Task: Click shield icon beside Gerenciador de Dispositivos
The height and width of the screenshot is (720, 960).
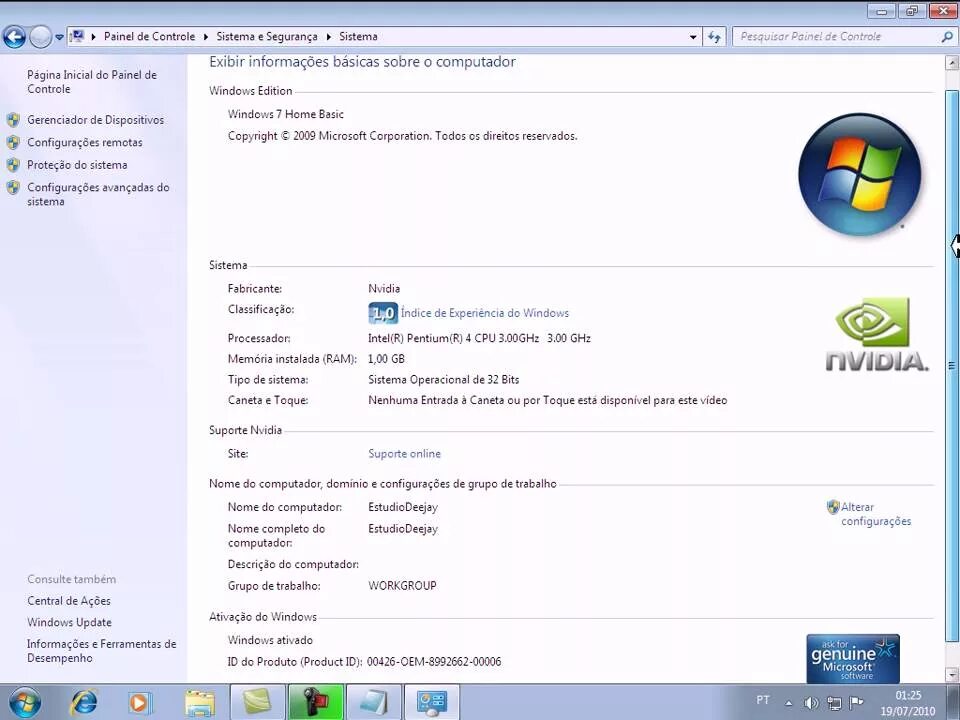Action: tap(13, 120)
